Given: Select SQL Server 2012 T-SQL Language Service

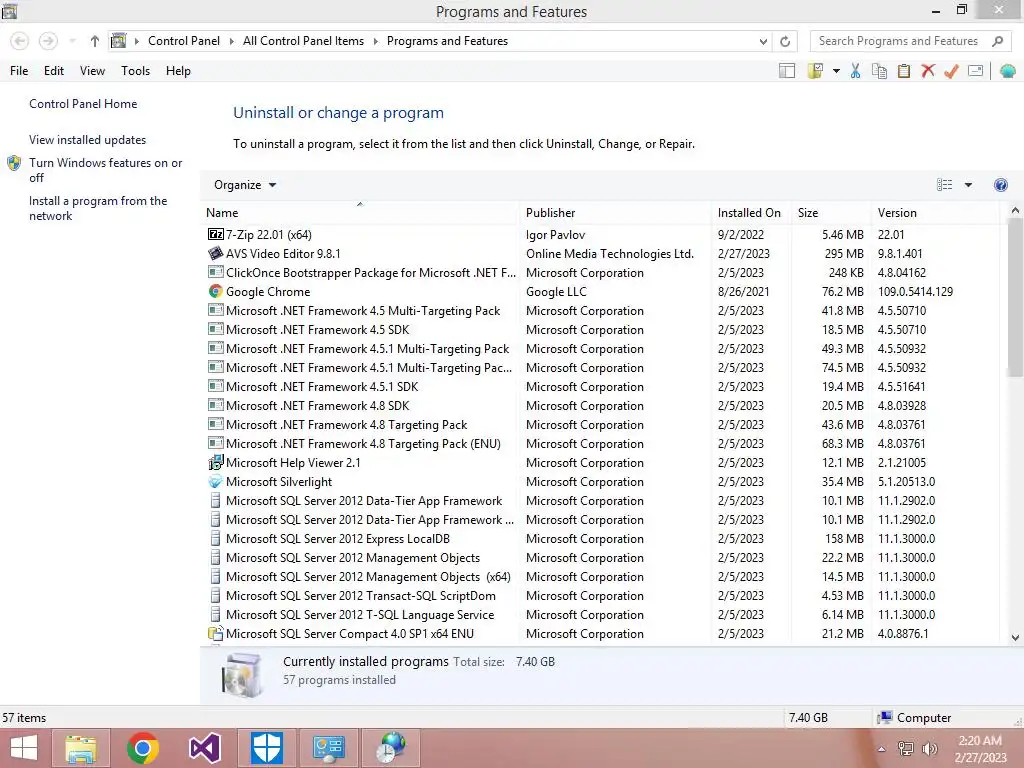Looking at the screenshot, I should (601, 615).
